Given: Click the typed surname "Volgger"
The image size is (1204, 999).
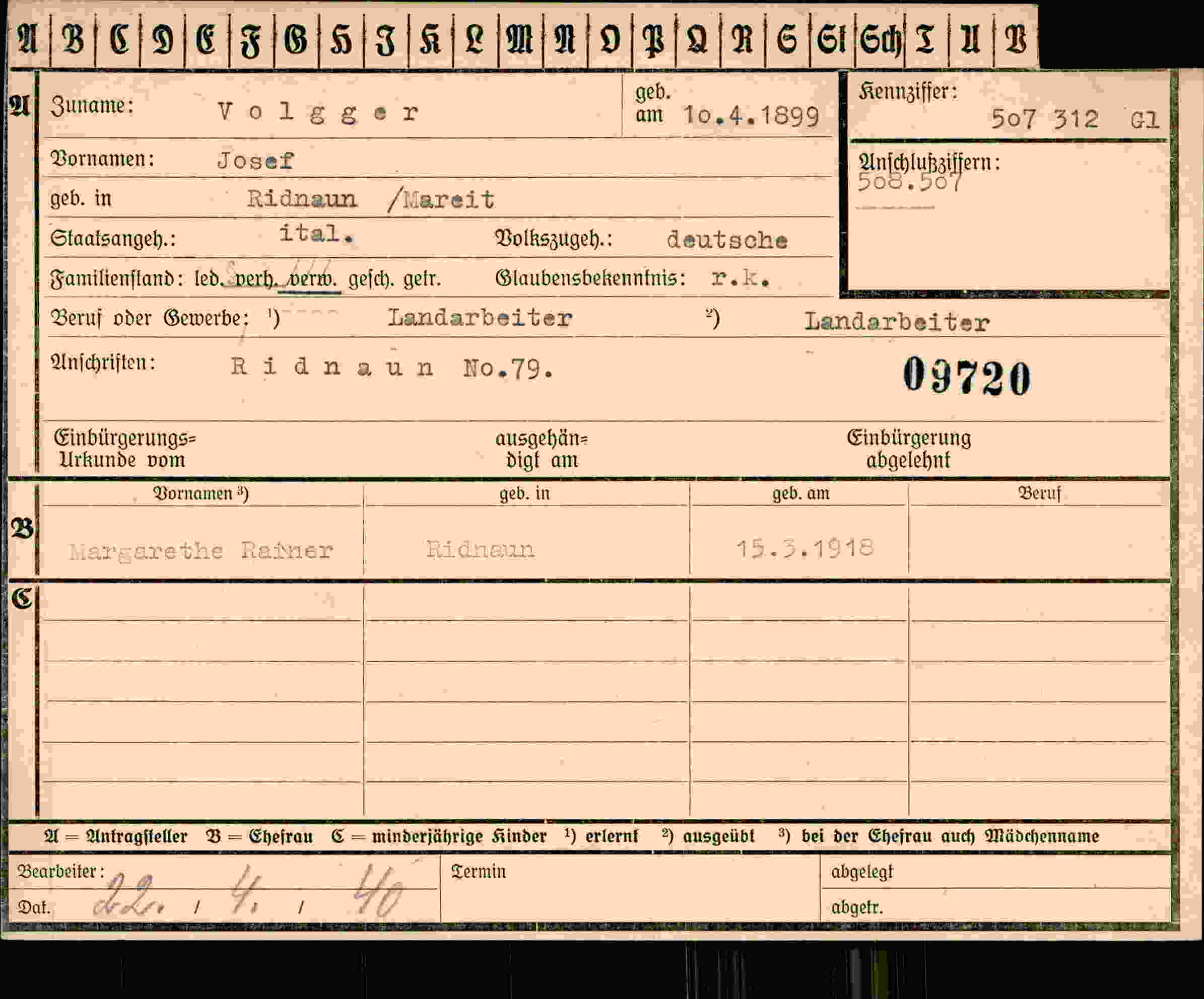Looking at the screenshot, I should pos(318,112).
